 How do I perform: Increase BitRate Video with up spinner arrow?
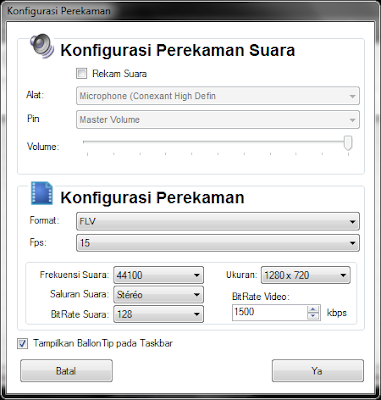point(313,309)
